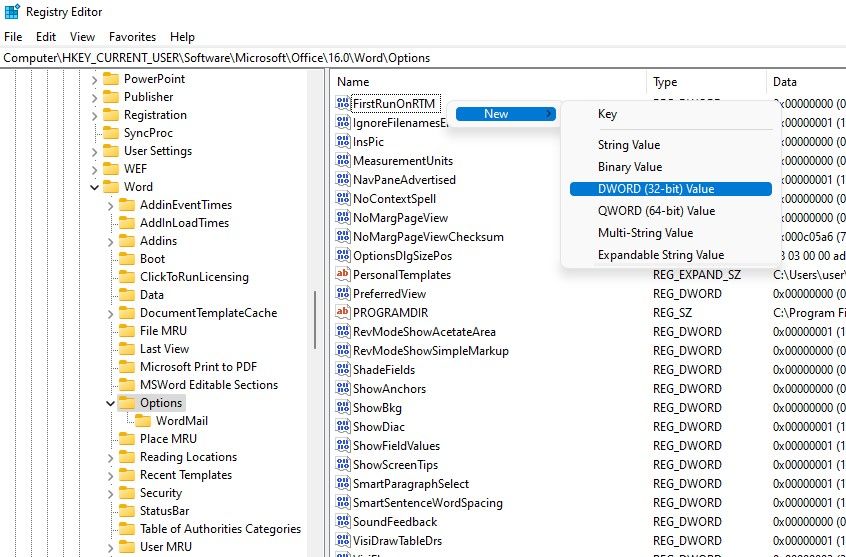
Task: Click the SoundFeedback value icon
Action: [343, 521]
